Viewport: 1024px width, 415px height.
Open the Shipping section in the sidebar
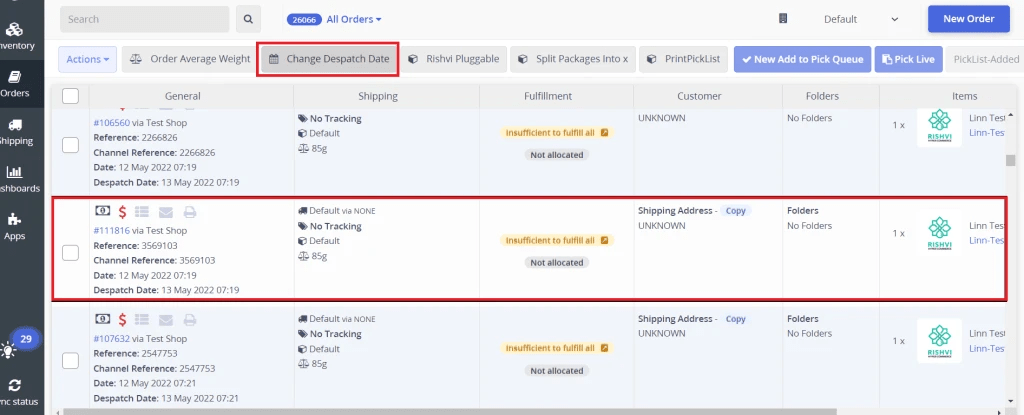point(16,132)
